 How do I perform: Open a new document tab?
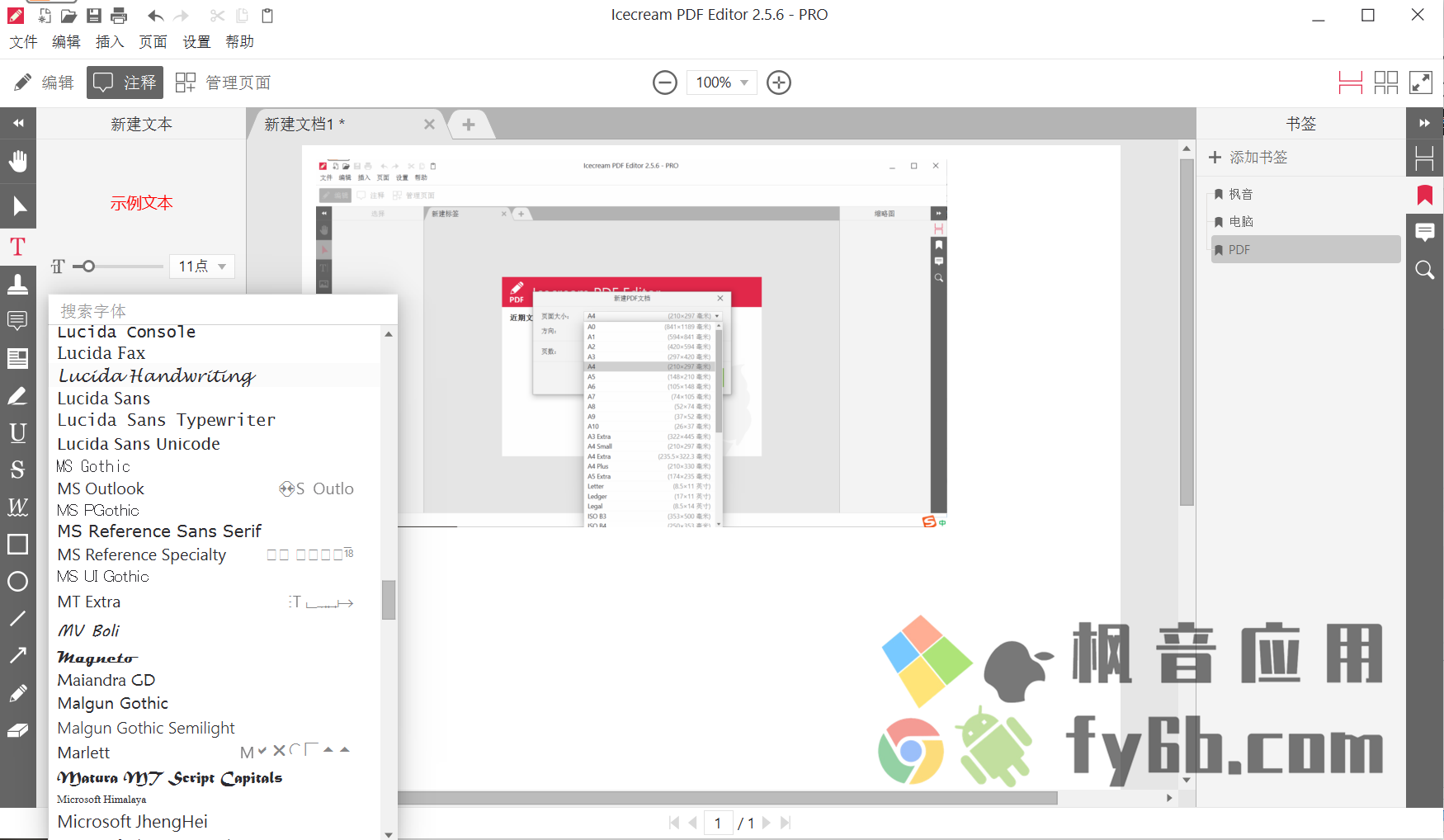[469, 125]
